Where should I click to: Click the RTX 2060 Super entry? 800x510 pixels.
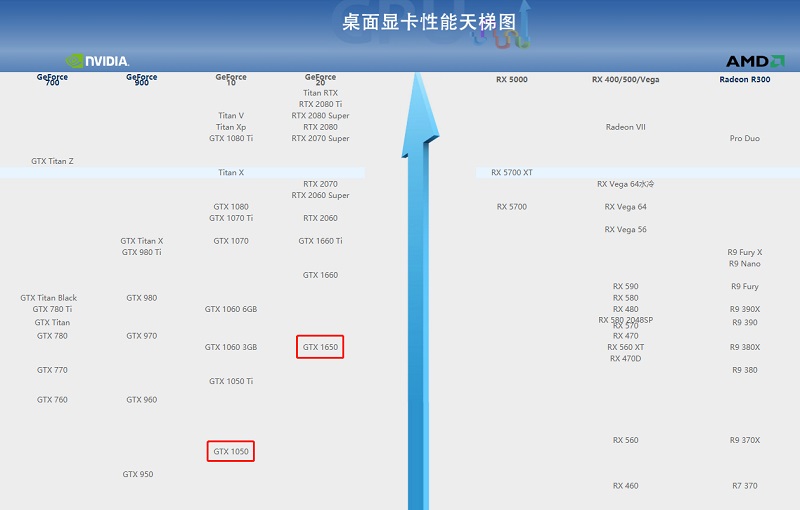pos(320,195)
